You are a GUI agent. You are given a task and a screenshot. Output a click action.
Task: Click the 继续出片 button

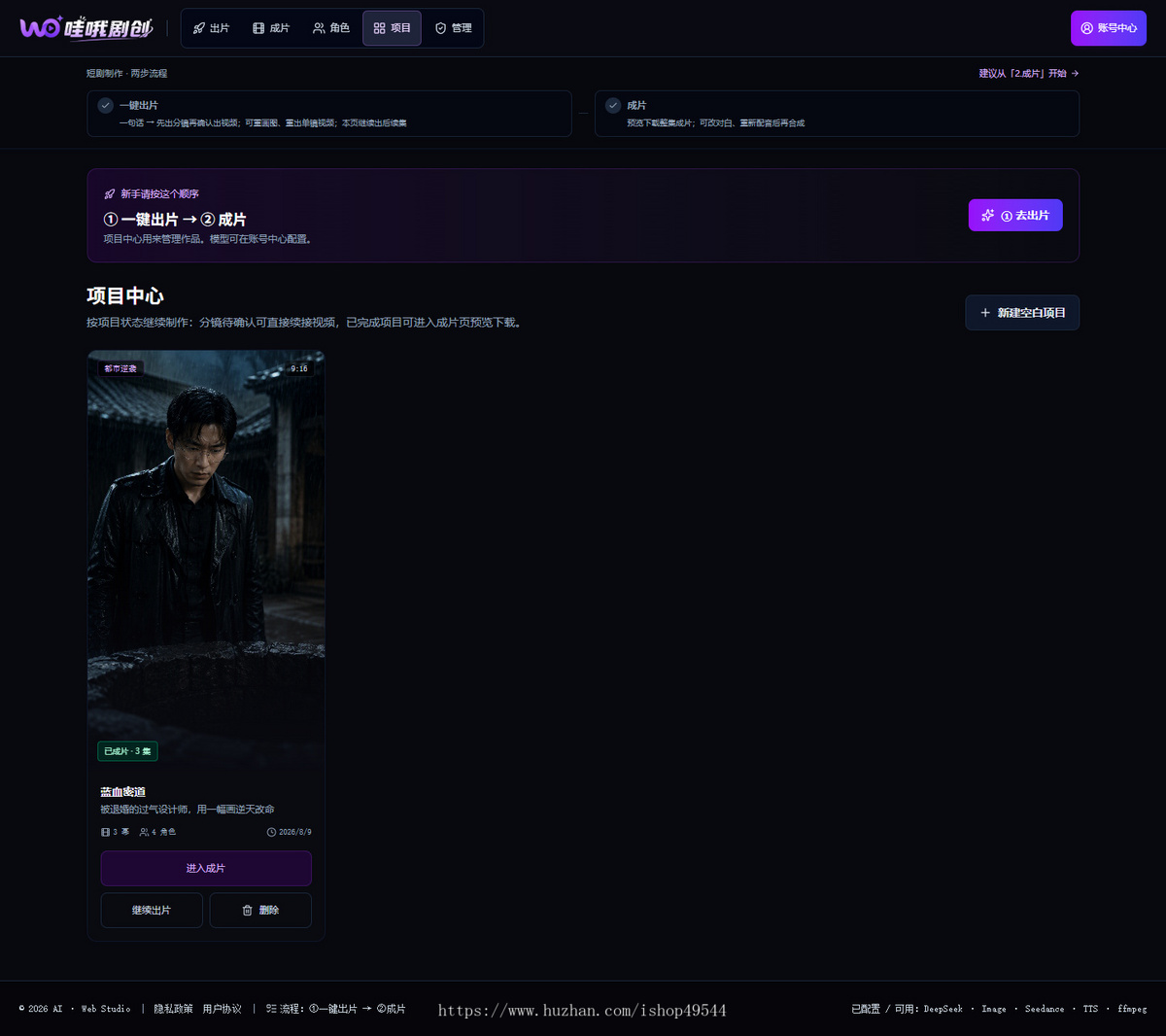152,911
